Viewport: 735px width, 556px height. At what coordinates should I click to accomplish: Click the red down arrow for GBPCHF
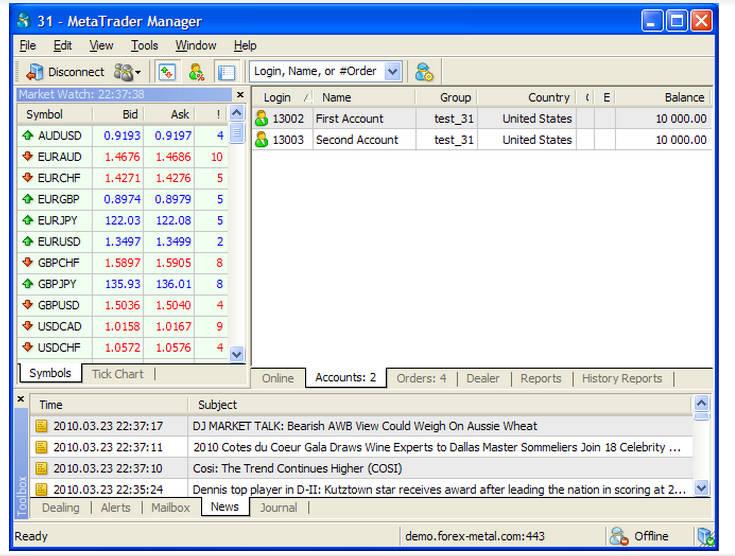[x=28, y=262]
